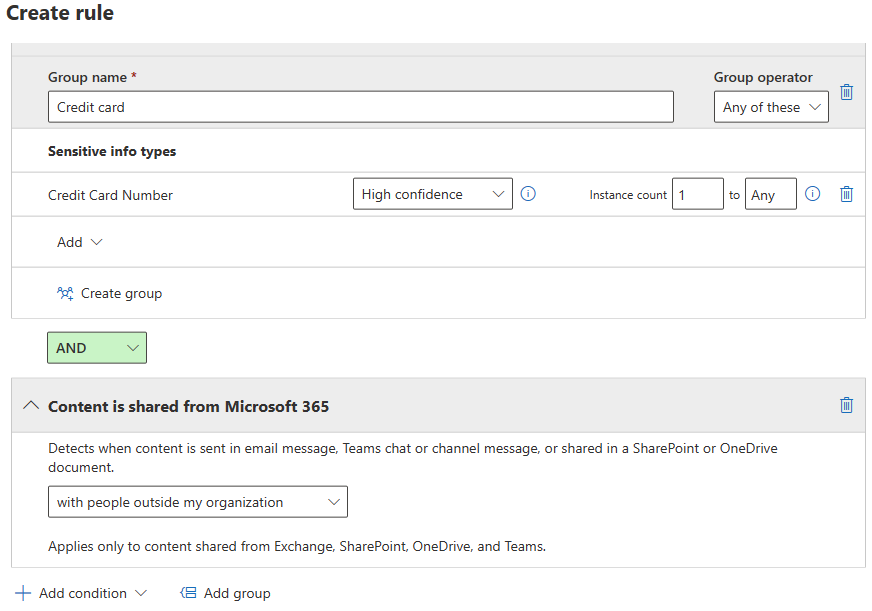This screenshot has width=872, height=611.
Task: Collapse the Content is shared section
Action: pyautogui.click(x=31, y=406)
